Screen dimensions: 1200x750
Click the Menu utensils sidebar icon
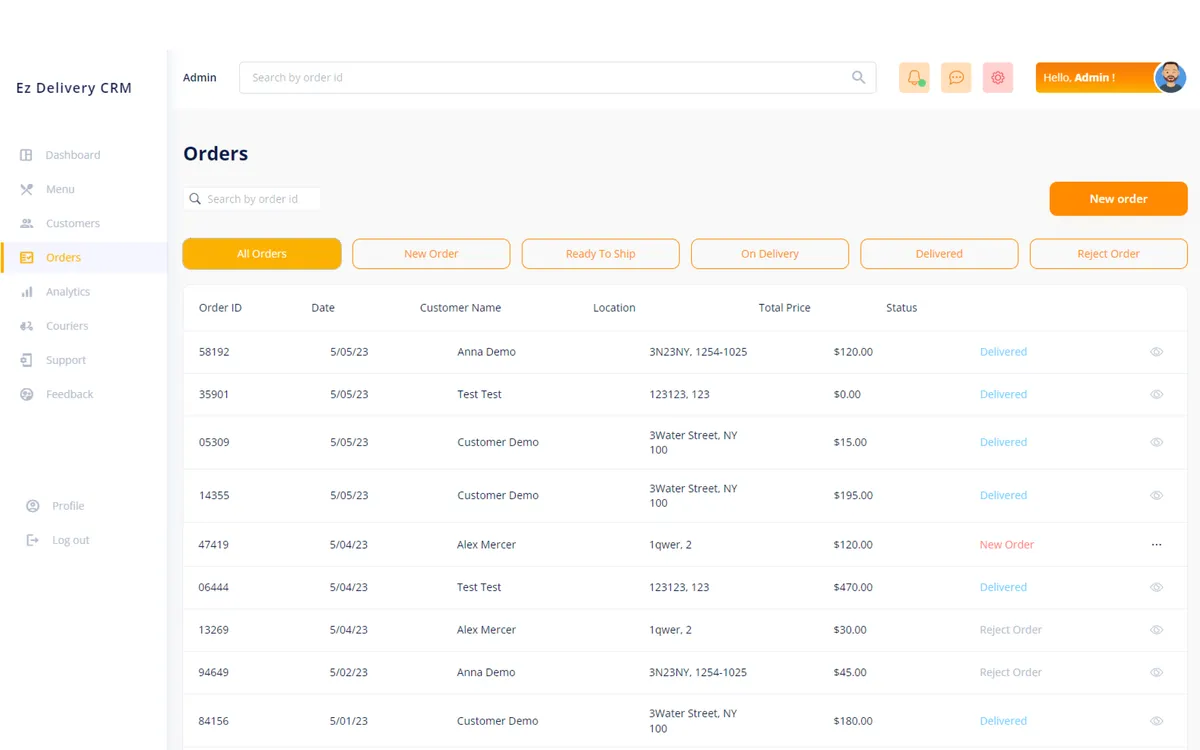click(26, 189)
